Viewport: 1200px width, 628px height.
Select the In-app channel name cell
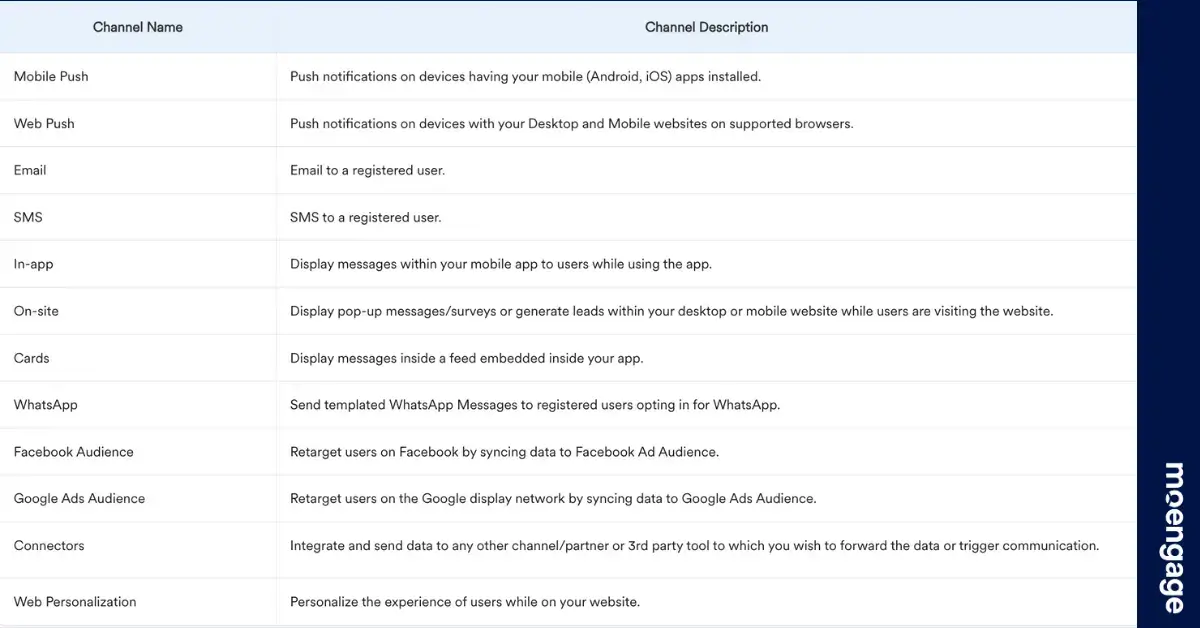[138, 264]
